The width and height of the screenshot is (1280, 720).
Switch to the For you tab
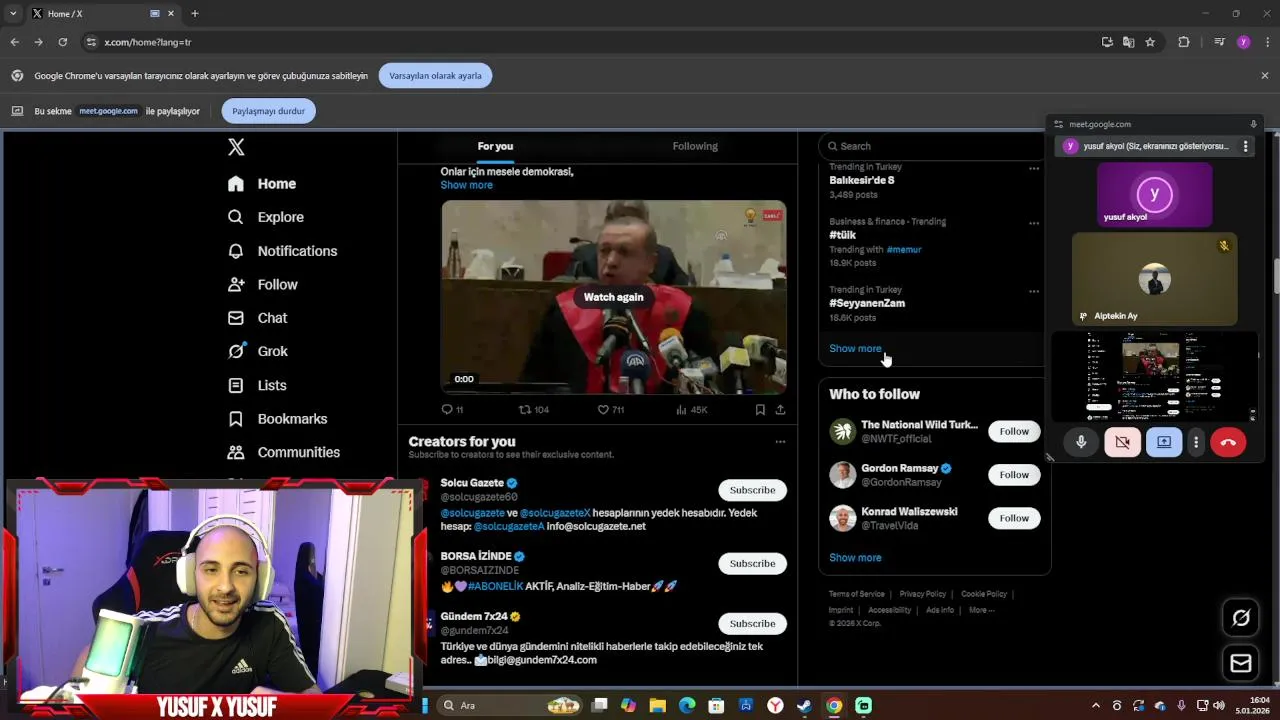click(x=495, y=146)
